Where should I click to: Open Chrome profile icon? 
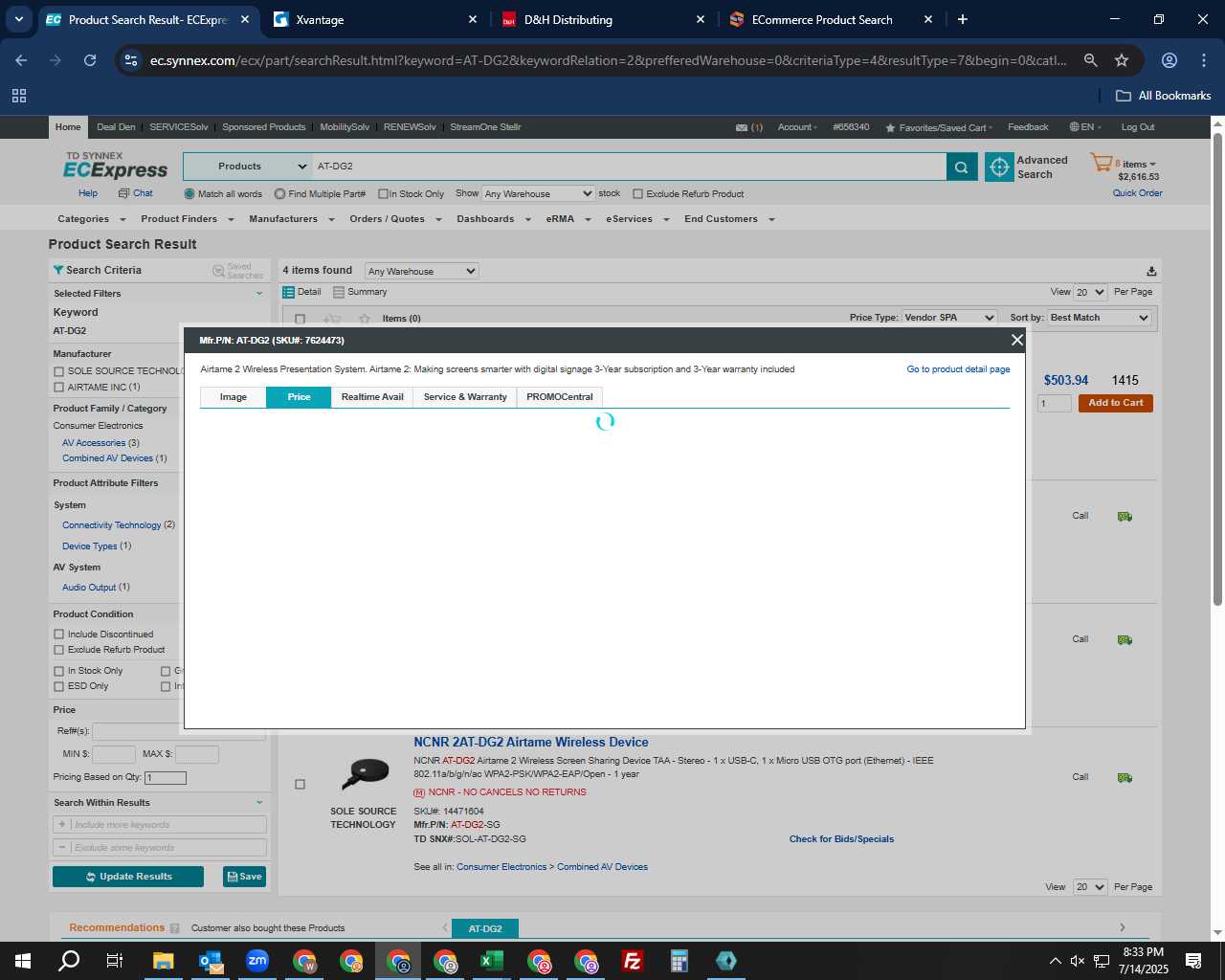click(1169, 60)
